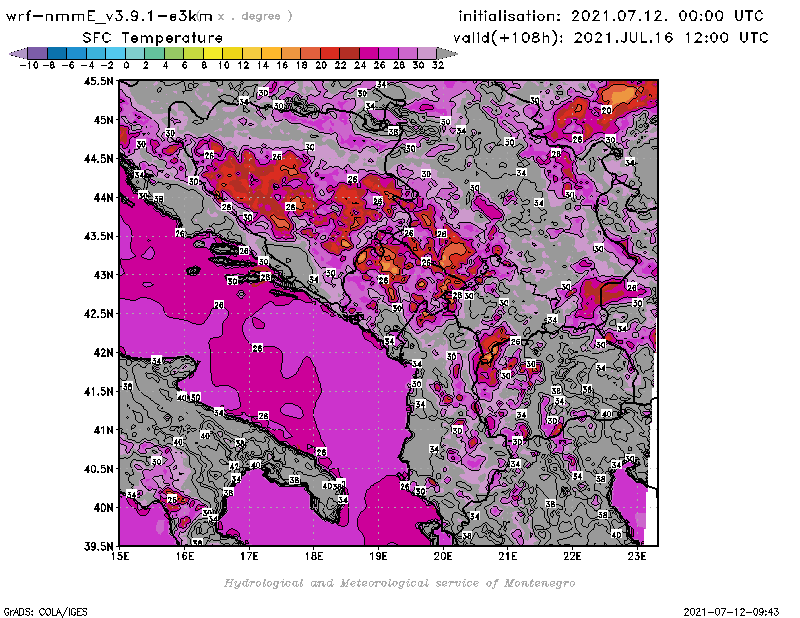Click the initialisation 2021.07.12. 00:00 UTC text

pyautogui.click(x=611, y=16)
